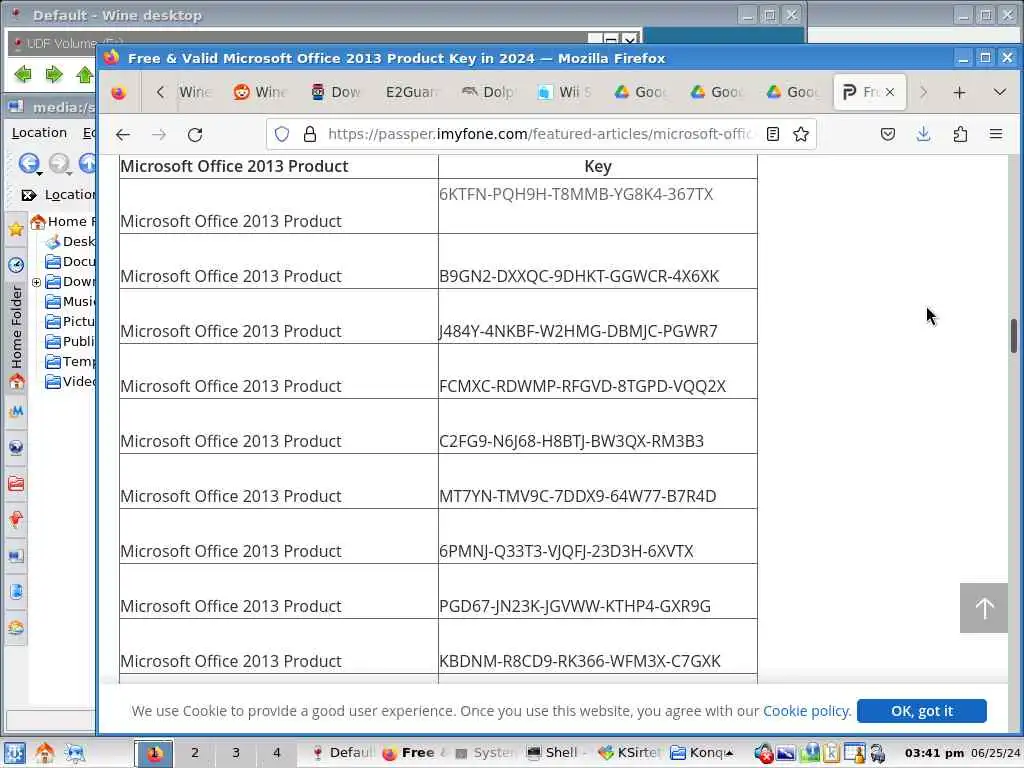Switch to first Google Drive tab

point(640,92)
